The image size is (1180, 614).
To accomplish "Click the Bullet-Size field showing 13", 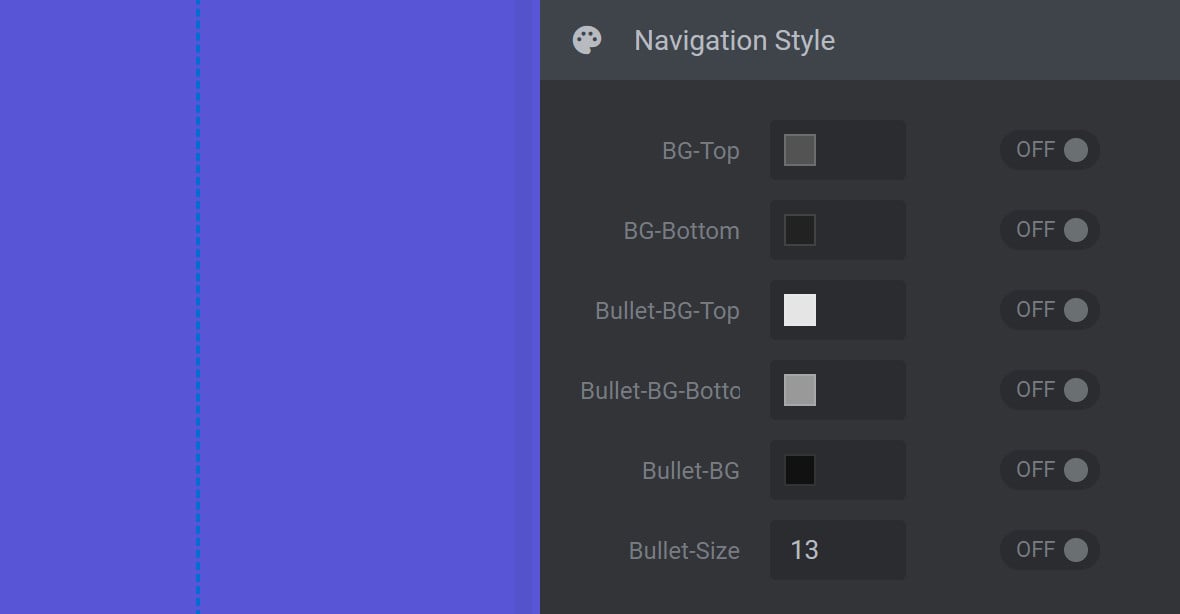I will 838,550.
